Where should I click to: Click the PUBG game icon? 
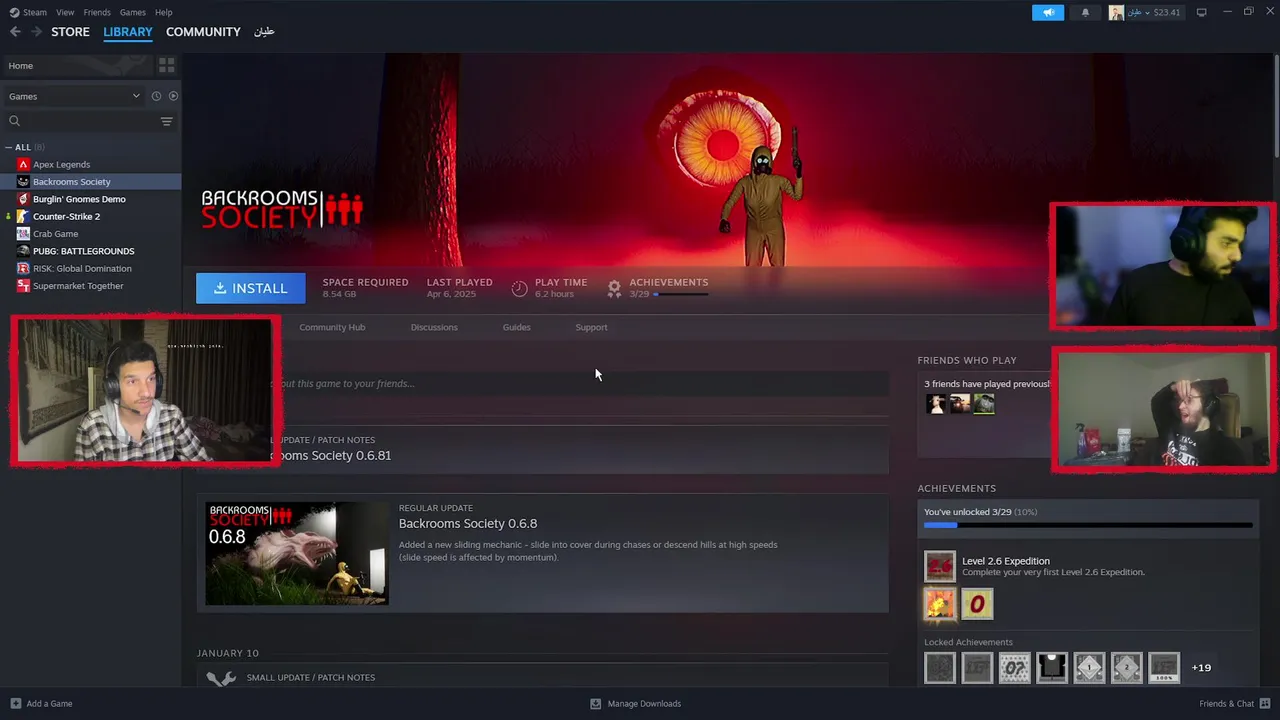pos(23,251)
